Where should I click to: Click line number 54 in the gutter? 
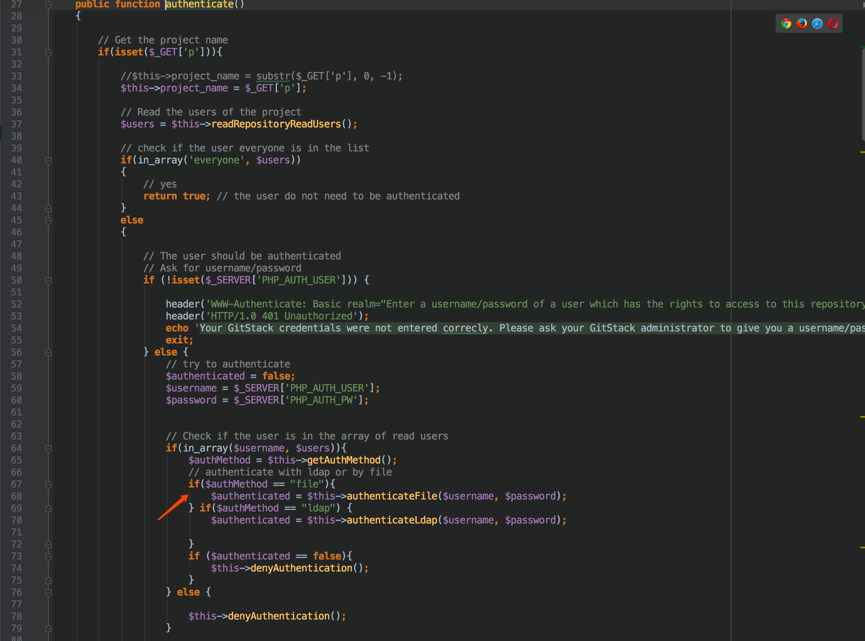click(16, 328)
